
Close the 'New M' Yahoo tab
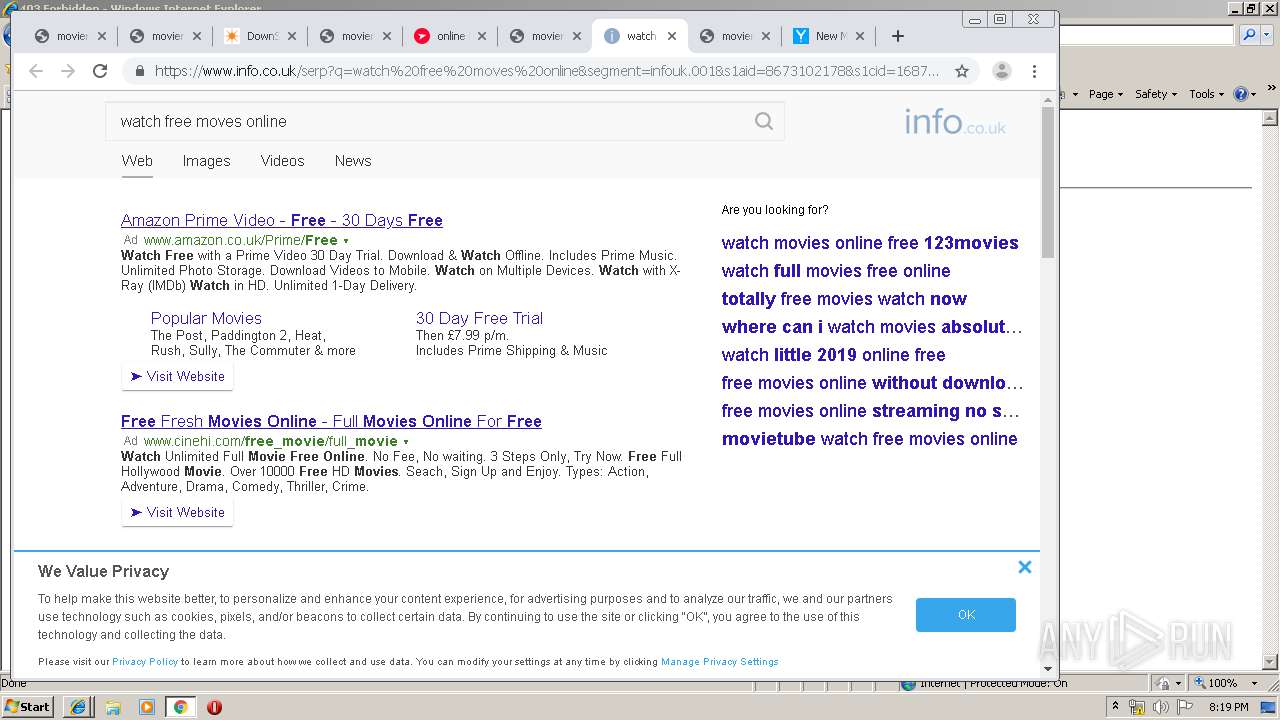click(860, 36)
